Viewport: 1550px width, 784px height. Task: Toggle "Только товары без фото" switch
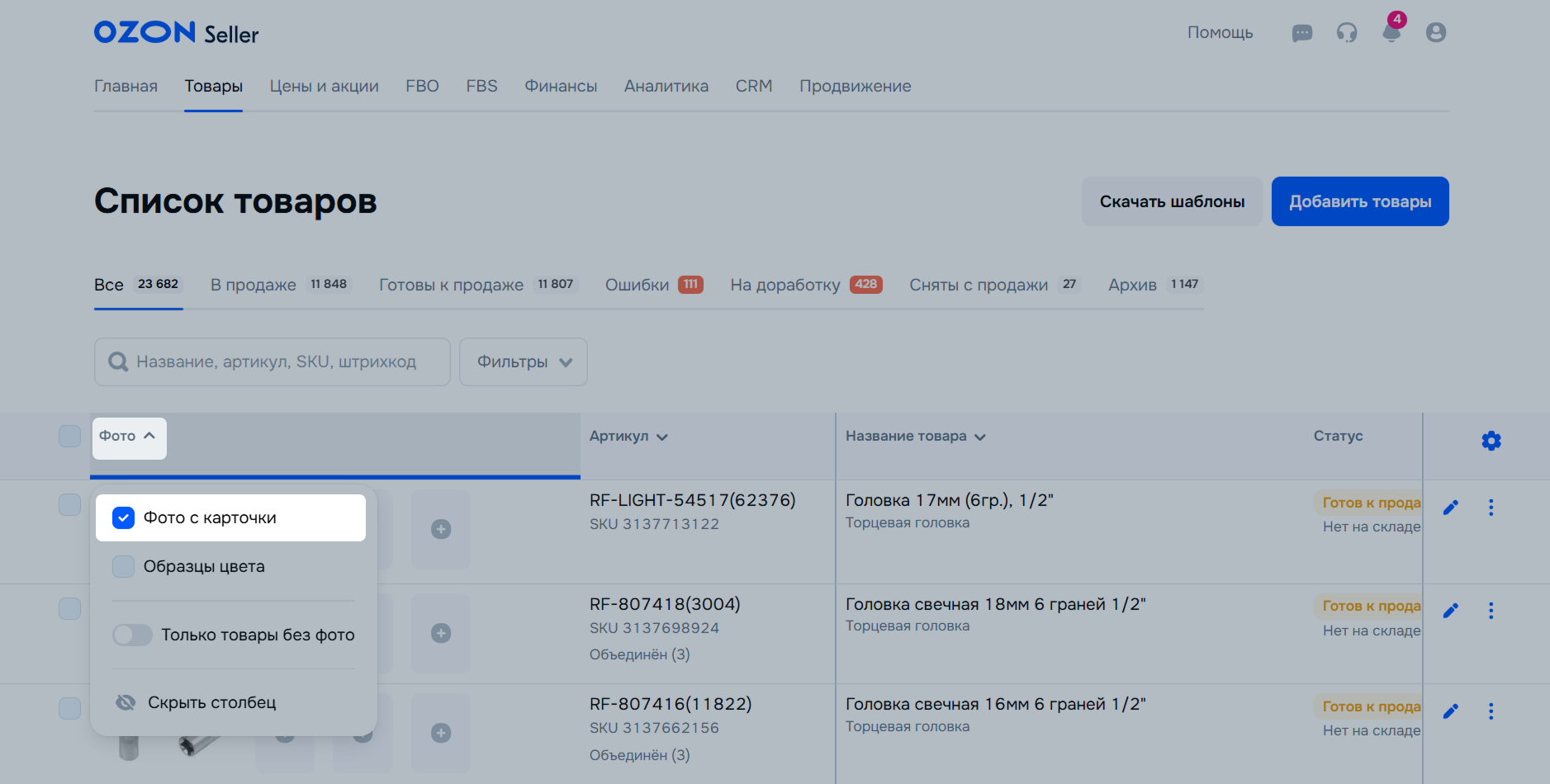click(133, 635)
